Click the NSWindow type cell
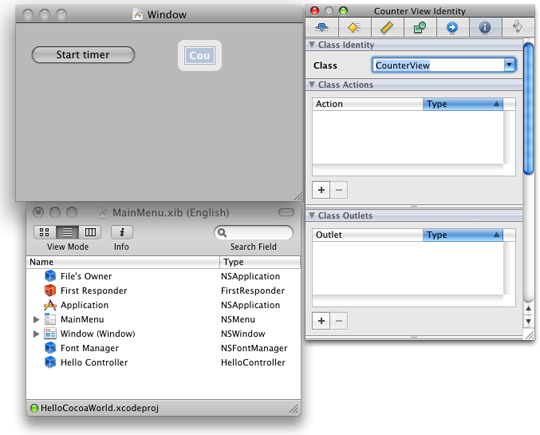Viewport: 540px width, 435px height. [x=243, y=334]
